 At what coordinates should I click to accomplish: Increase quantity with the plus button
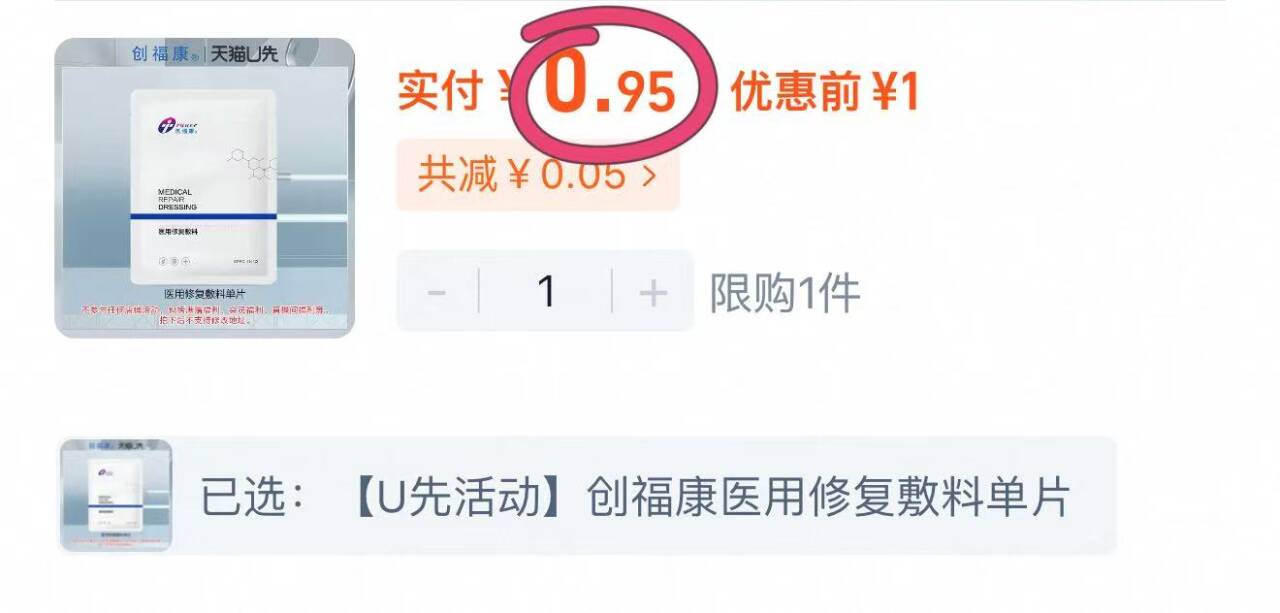pos(652,292)
